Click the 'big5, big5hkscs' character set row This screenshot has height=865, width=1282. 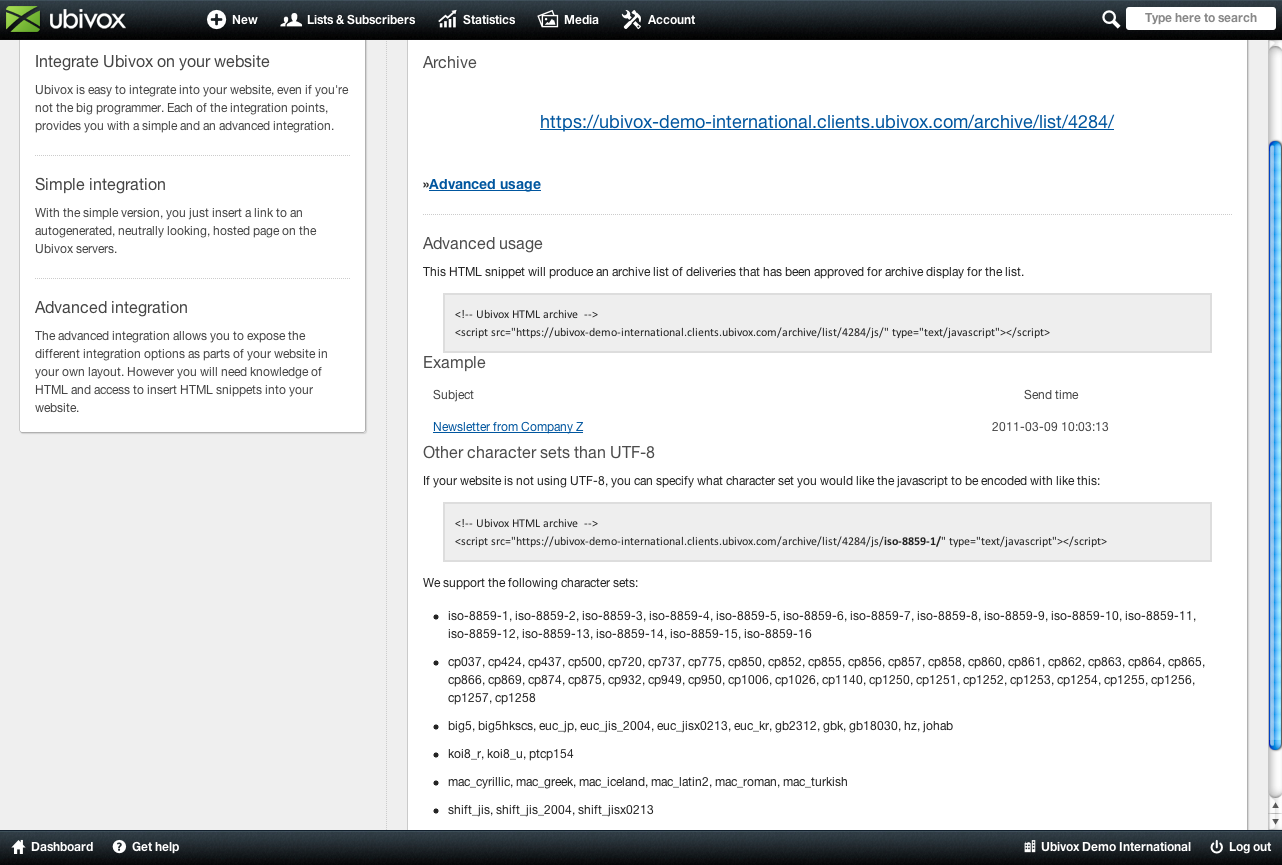tap(700, 726)
